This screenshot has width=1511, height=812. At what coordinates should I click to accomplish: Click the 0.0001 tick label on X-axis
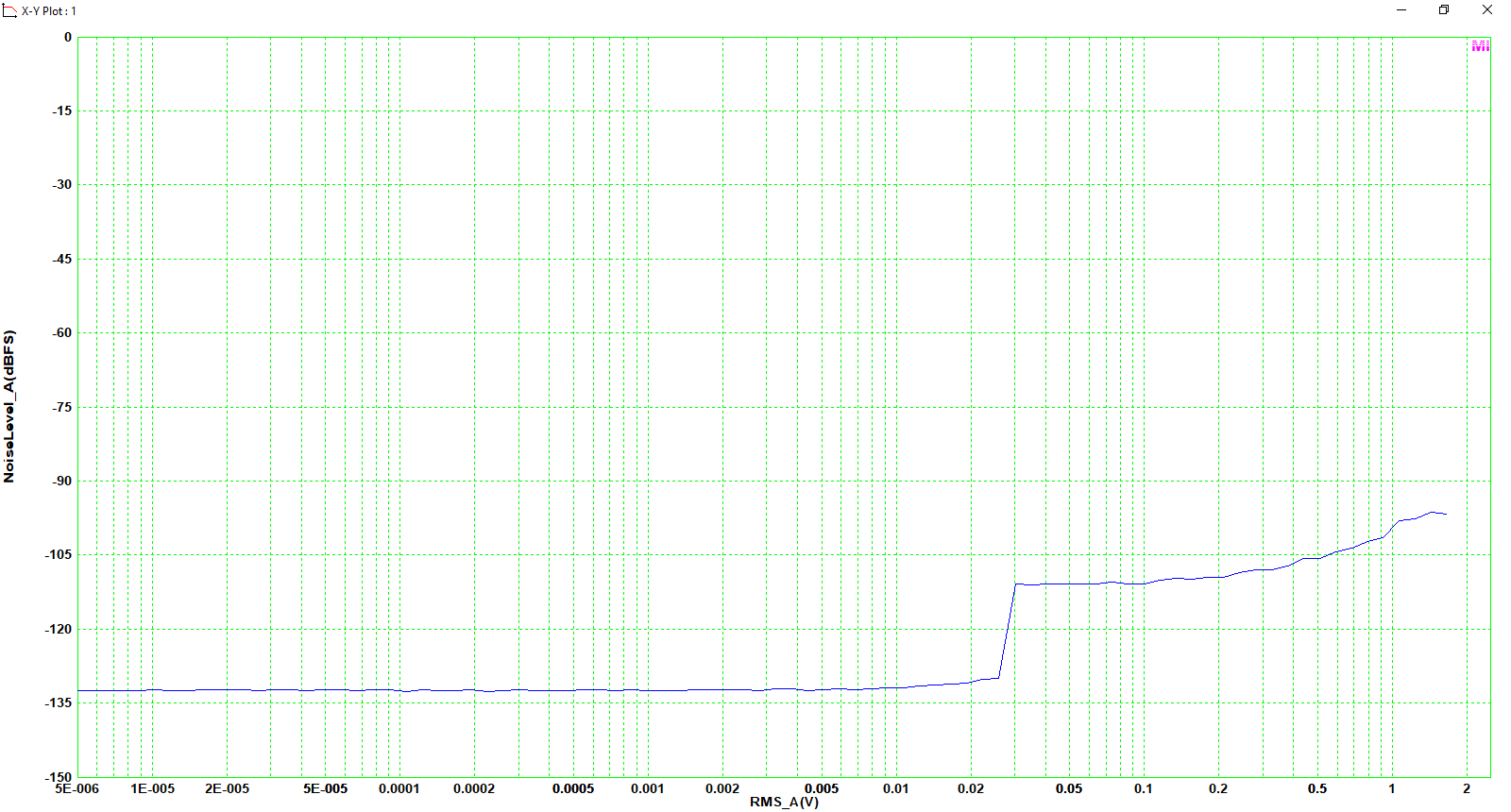point(399,788)
